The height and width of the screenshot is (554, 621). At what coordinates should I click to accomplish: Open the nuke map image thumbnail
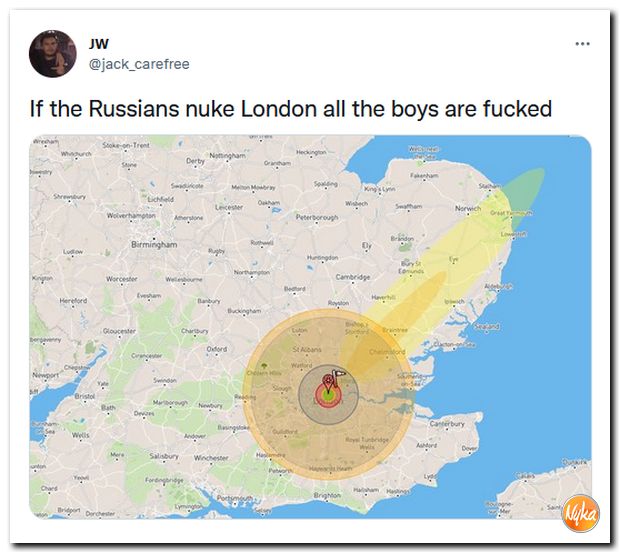310,327
